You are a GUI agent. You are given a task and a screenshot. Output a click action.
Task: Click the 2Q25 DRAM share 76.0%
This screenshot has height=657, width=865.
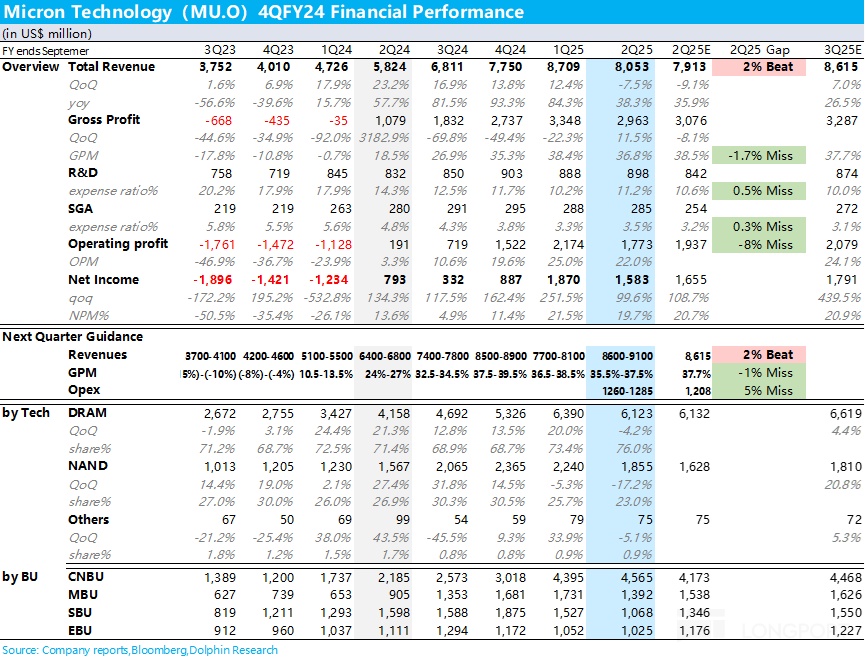[x=634, y=448]
